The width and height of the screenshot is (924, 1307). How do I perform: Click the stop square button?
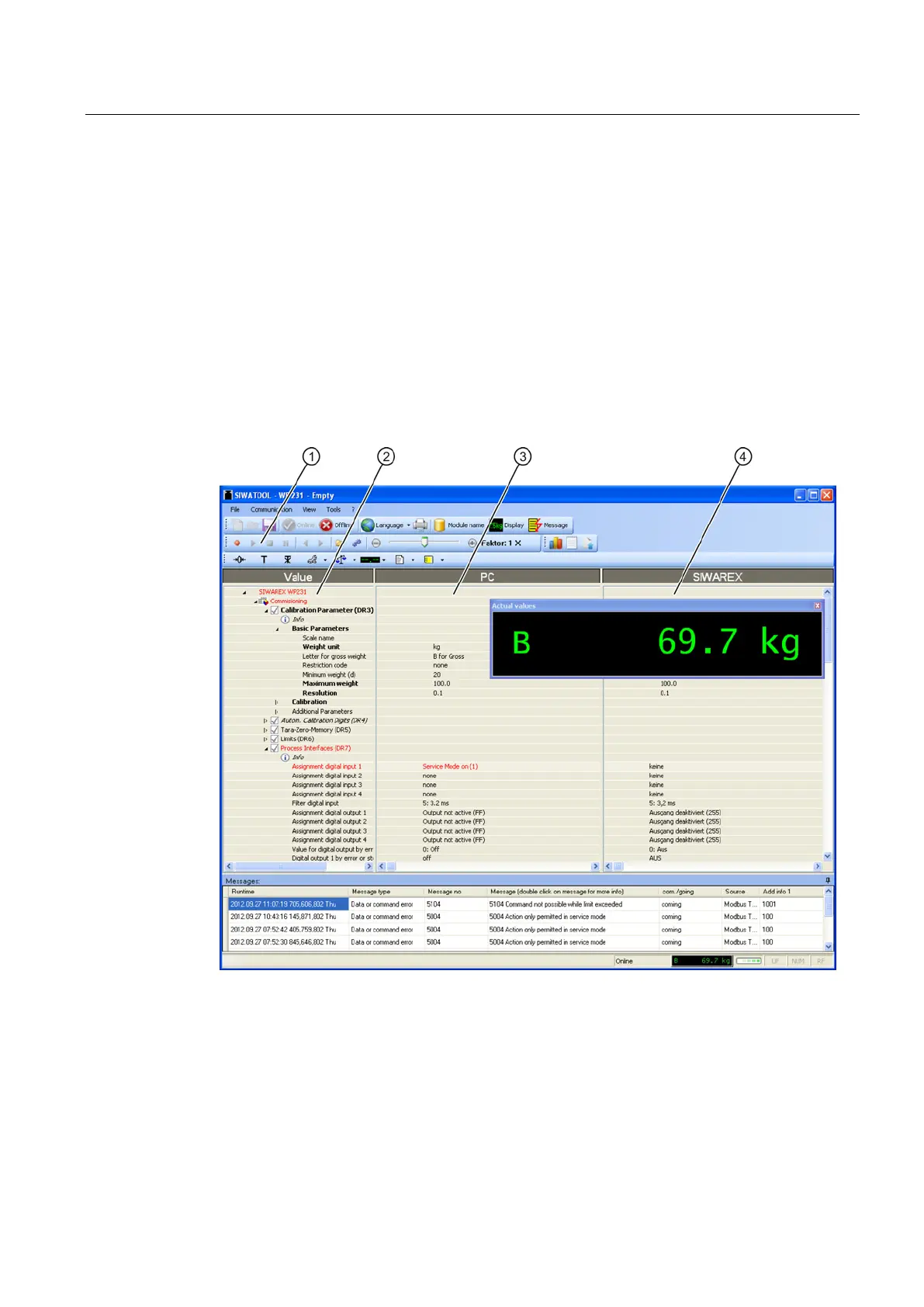pos(269,543)
